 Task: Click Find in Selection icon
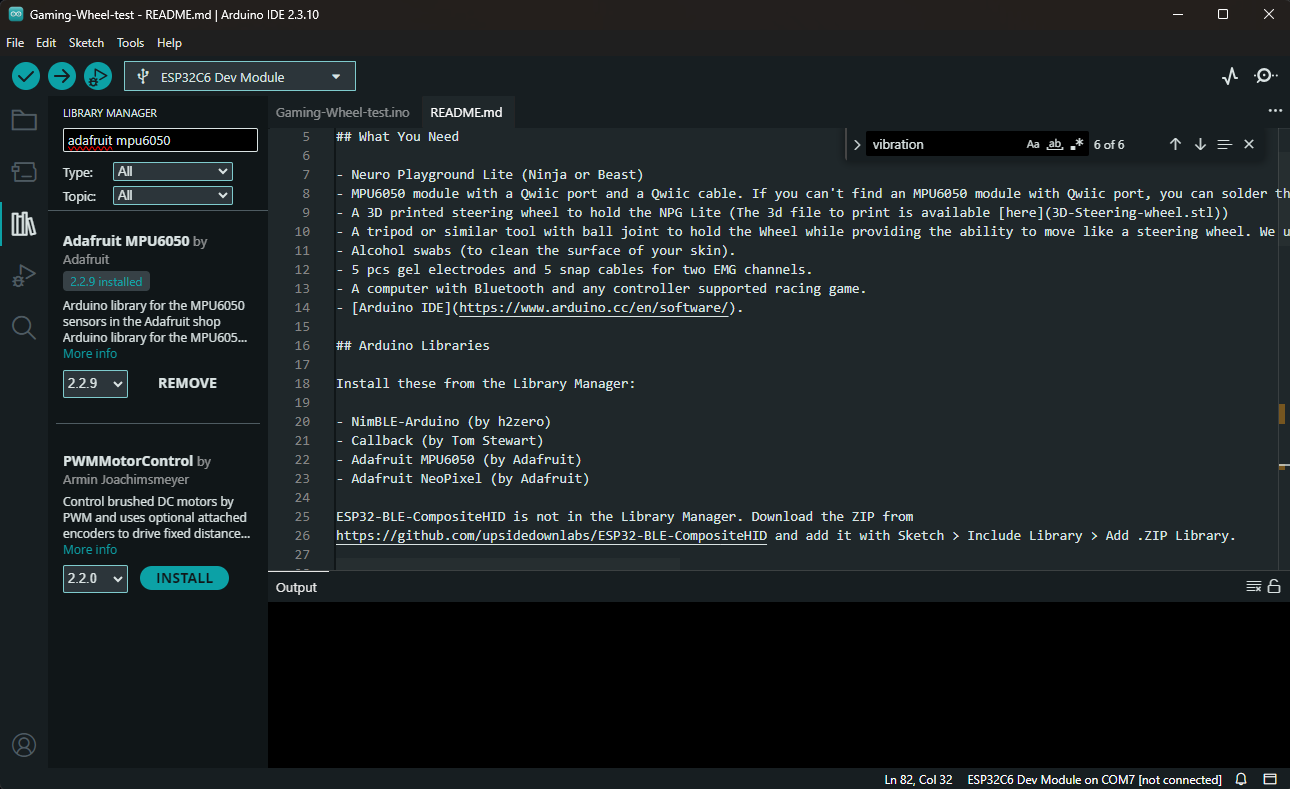click(1225, 144)
